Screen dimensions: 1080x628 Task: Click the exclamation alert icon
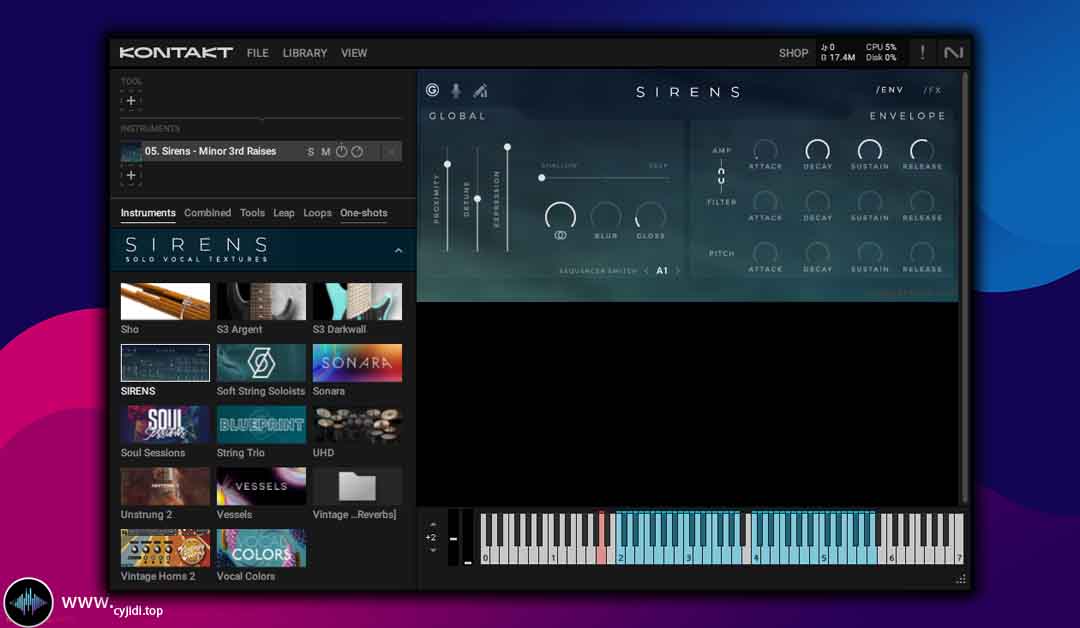923,52
